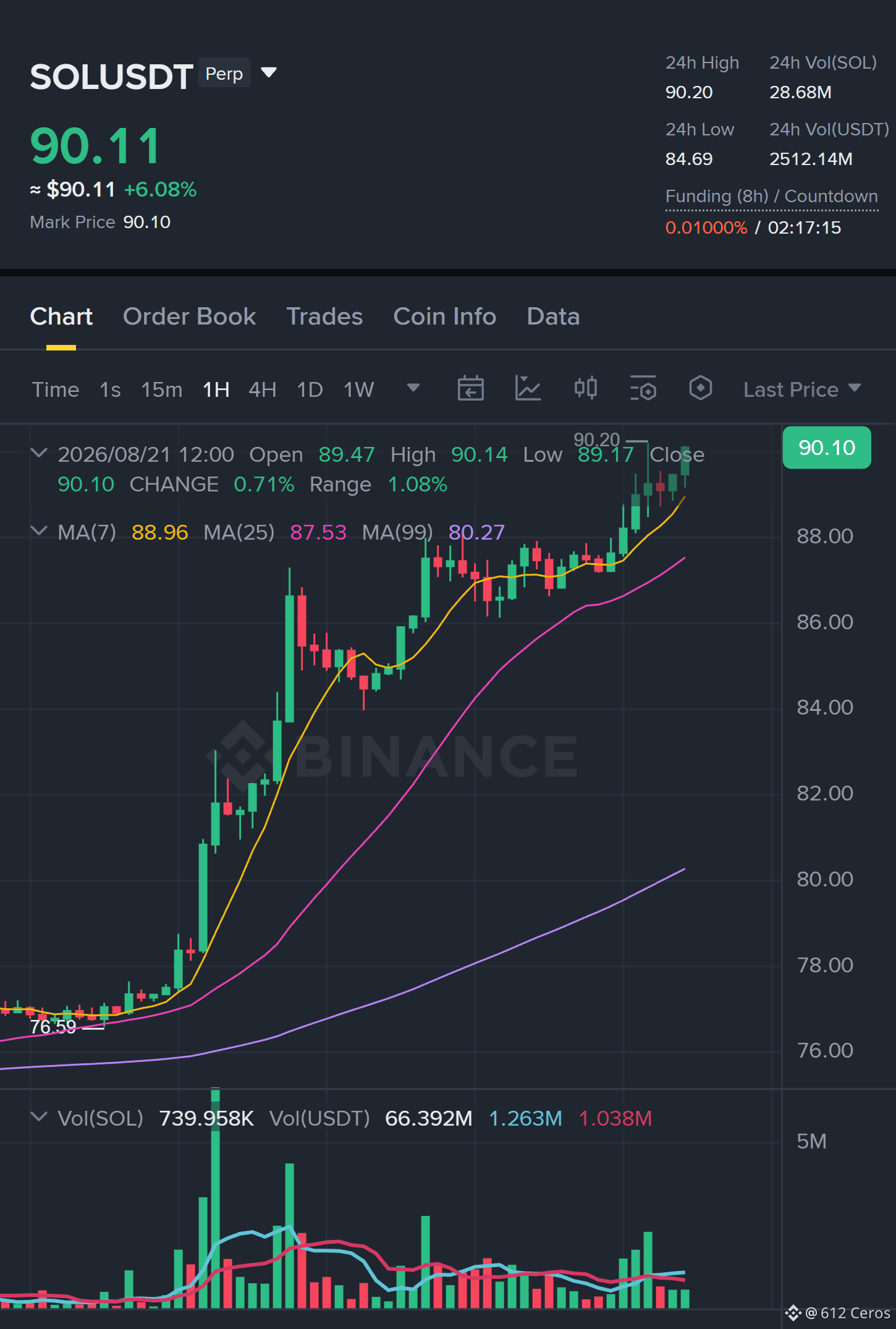The width and height of the screenshot is (896, 1329).
Task: Switch to the Chart tab
Action: (61, 316)
